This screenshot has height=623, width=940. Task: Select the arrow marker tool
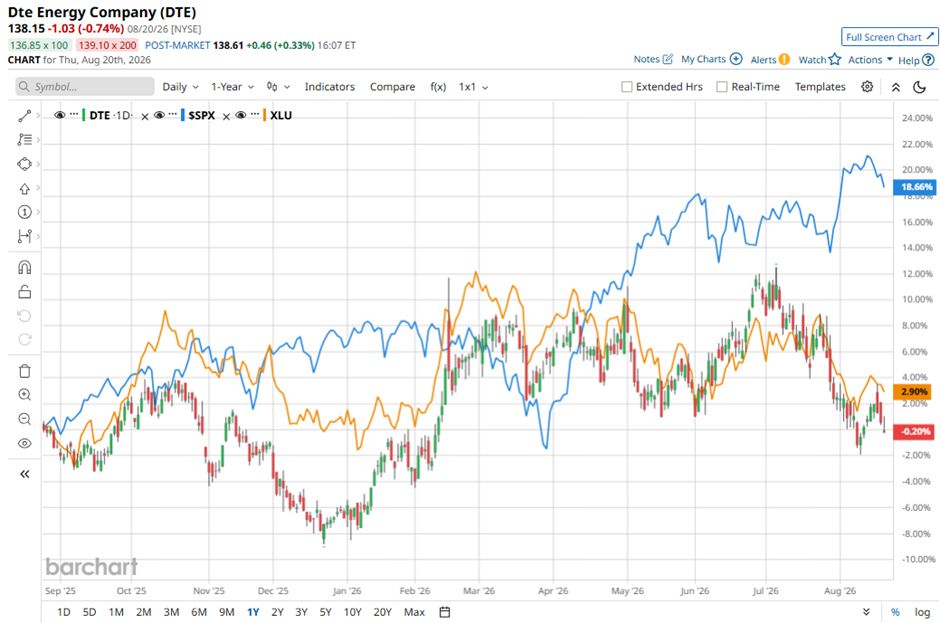click(25, 188)
